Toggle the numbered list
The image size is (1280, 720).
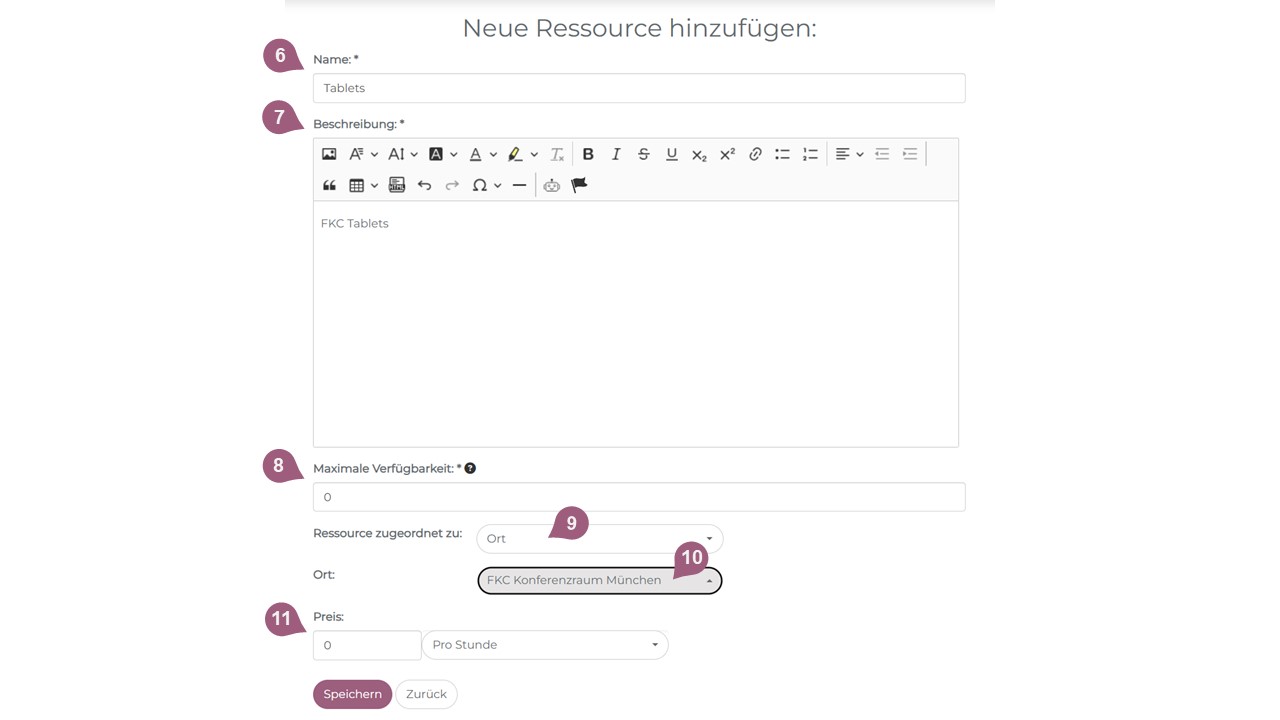click(810, 154)
